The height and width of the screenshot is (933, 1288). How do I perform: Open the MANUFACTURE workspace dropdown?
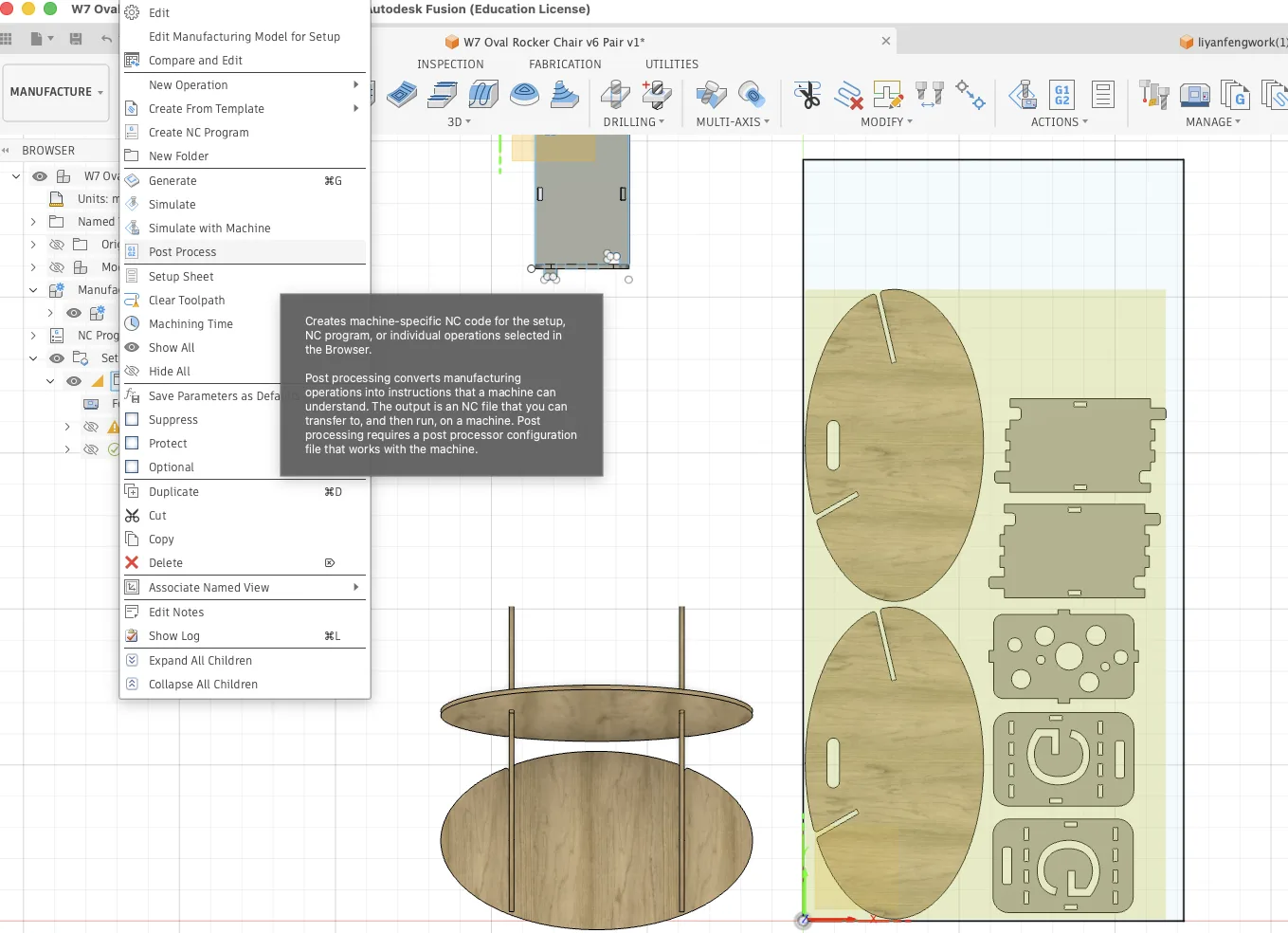56,92
